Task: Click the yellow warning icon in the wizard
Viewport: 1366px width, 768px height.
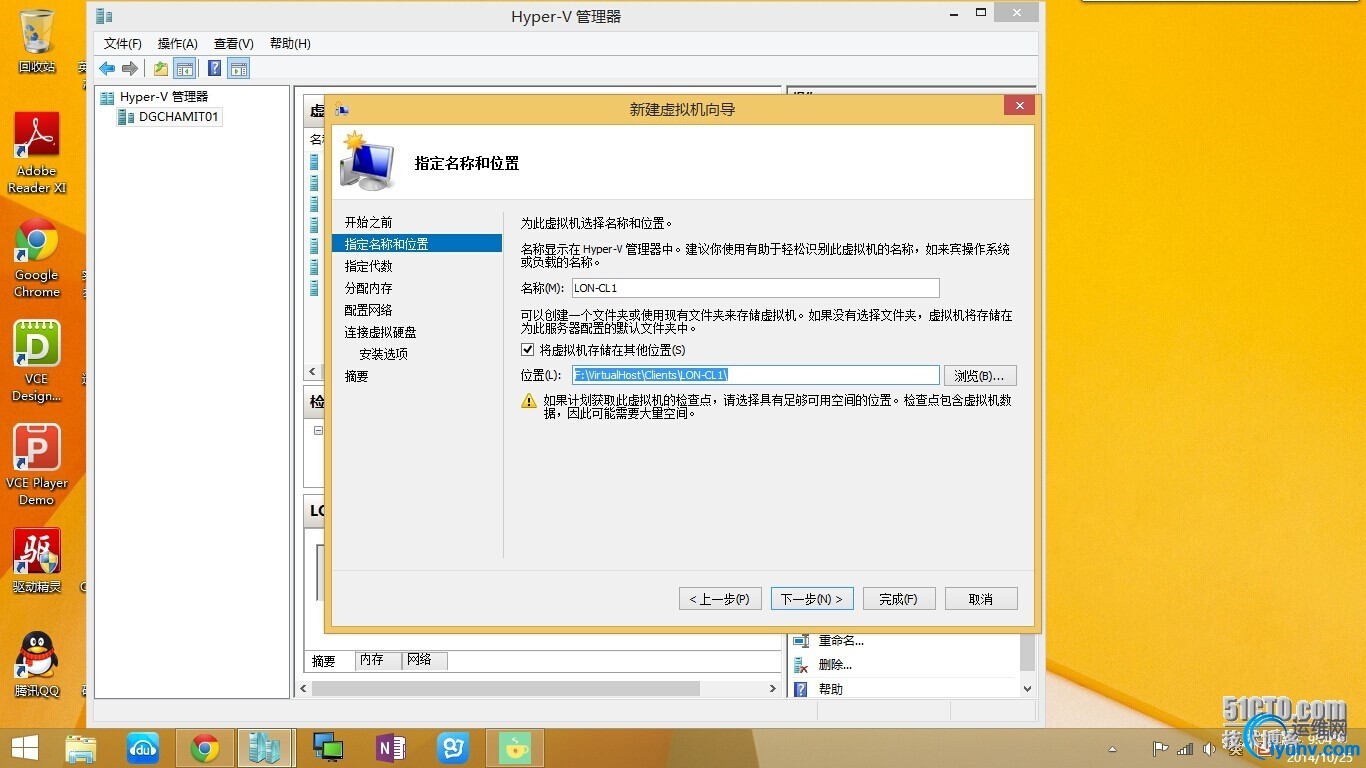Action: (529, 401)
